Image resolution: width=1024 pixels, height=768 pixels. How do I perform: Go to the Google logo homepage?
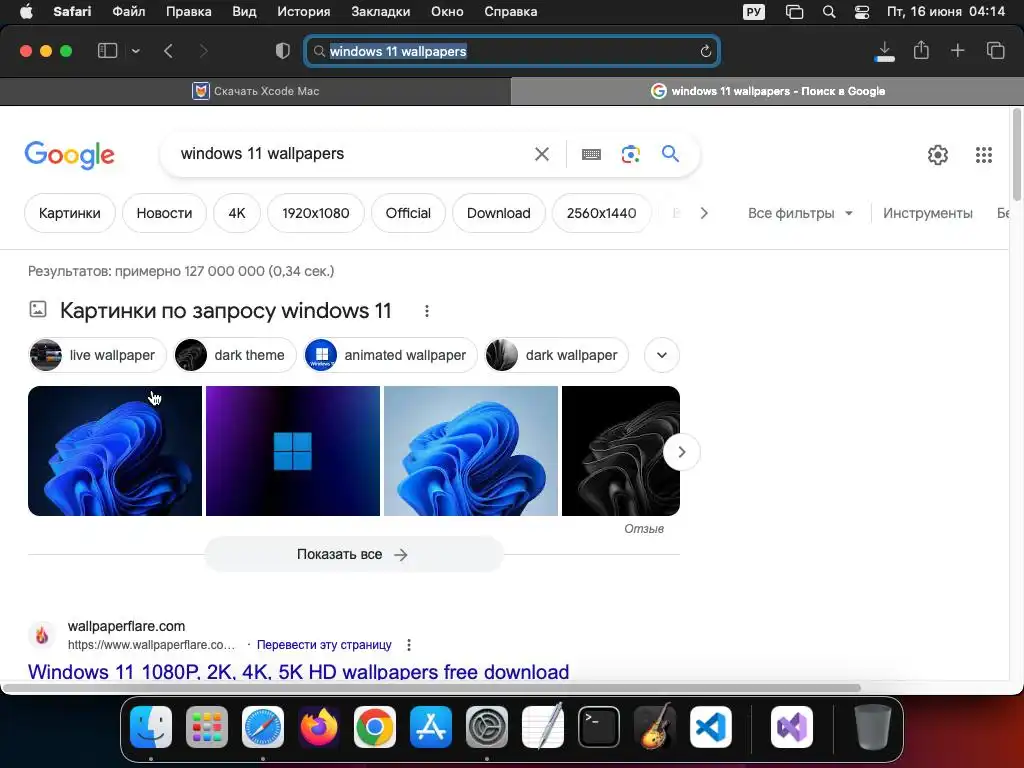coord(69,155)
